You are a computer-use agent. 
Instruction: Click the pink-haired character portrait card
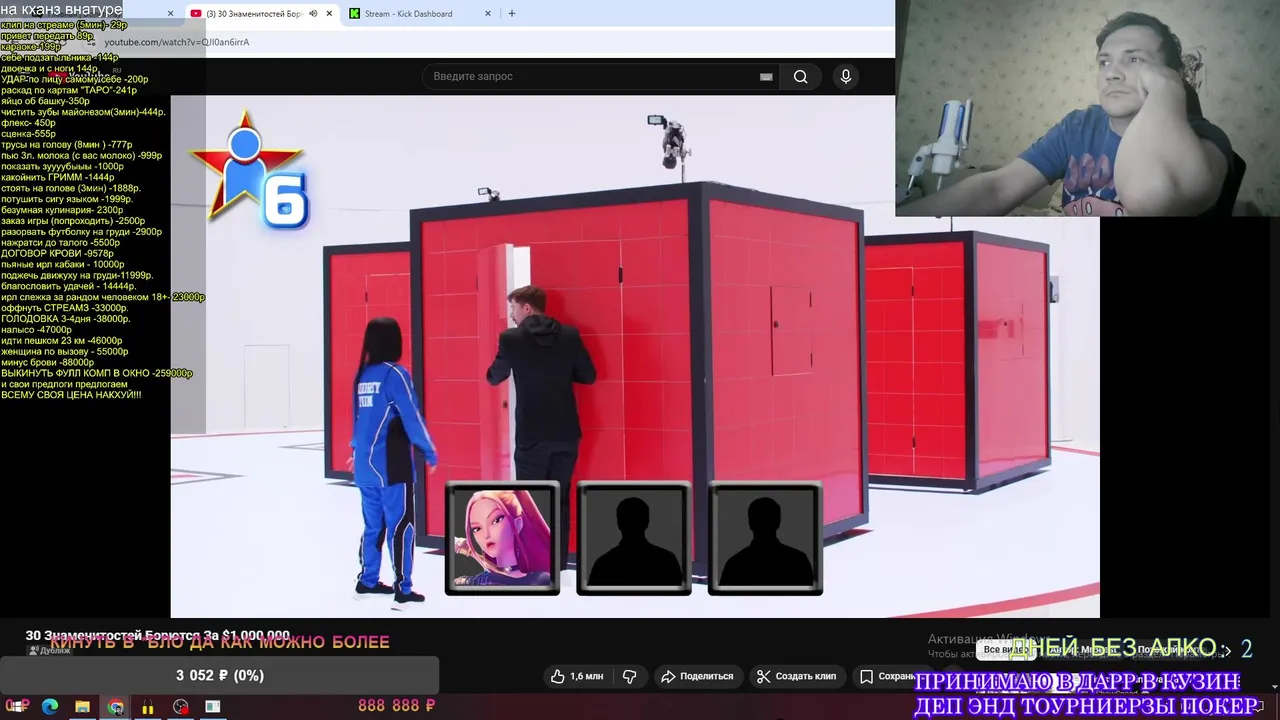[502, 539]
